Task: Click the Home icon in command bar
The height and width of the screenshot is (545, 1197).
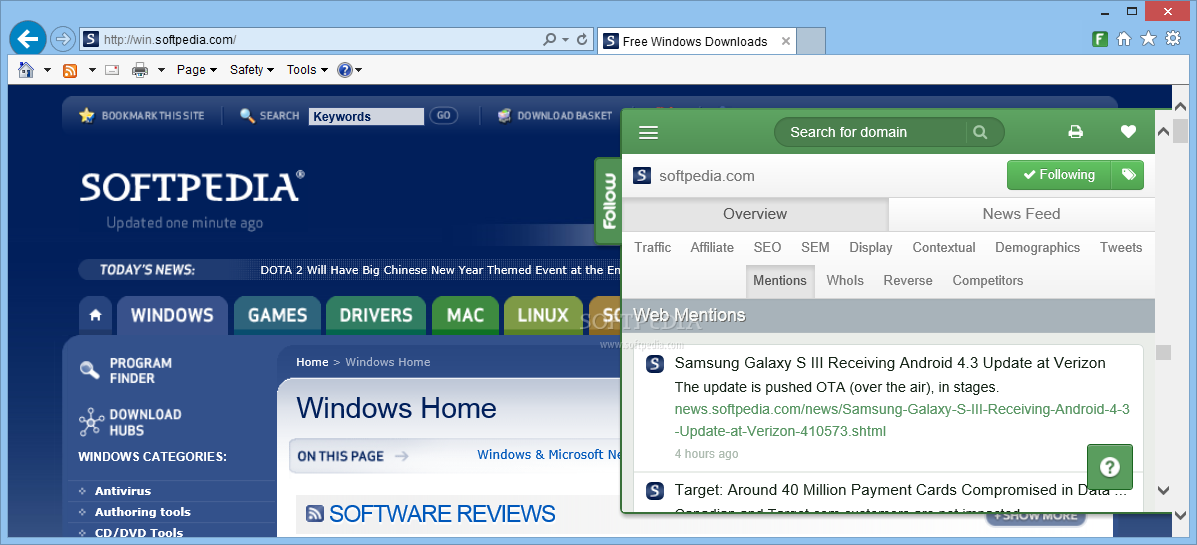Action: (x=26, y=70)
